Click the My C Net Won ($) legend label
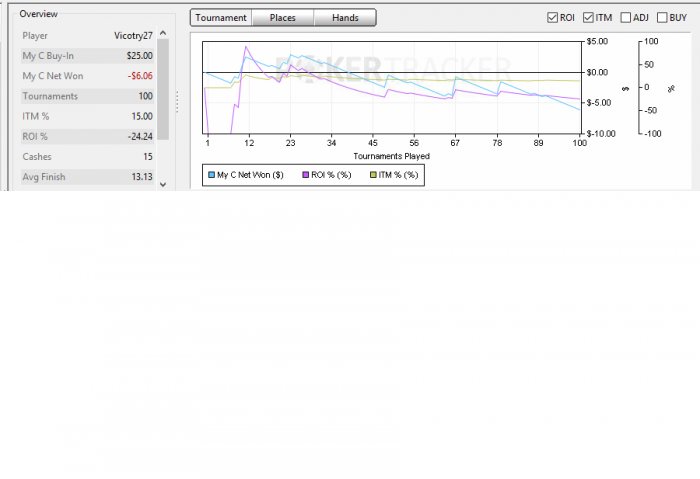Viewport: 700px width, 479px height. 250,175
